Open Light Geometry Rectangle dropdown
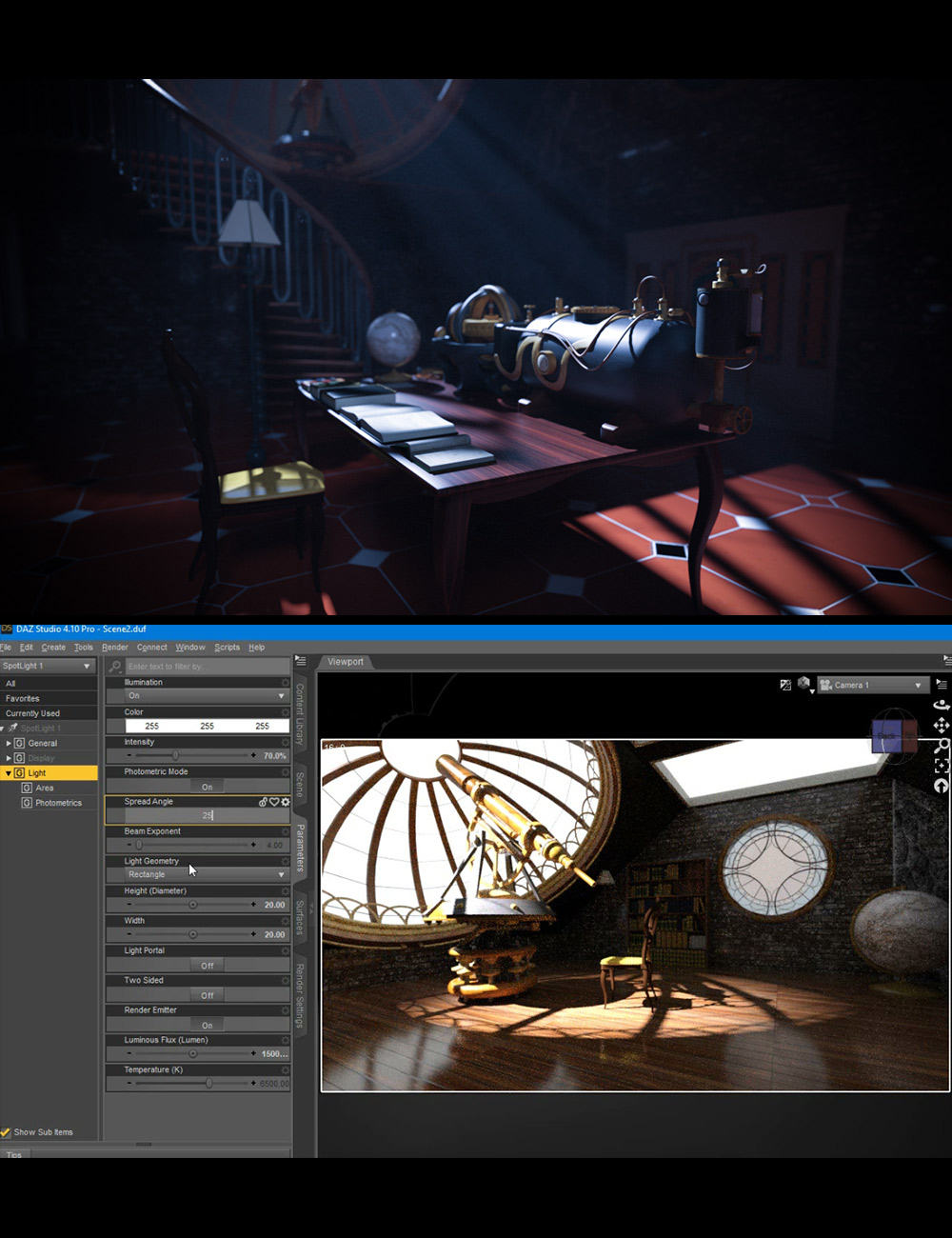Screen dimensions: 952x1238 tap(207, 874)
